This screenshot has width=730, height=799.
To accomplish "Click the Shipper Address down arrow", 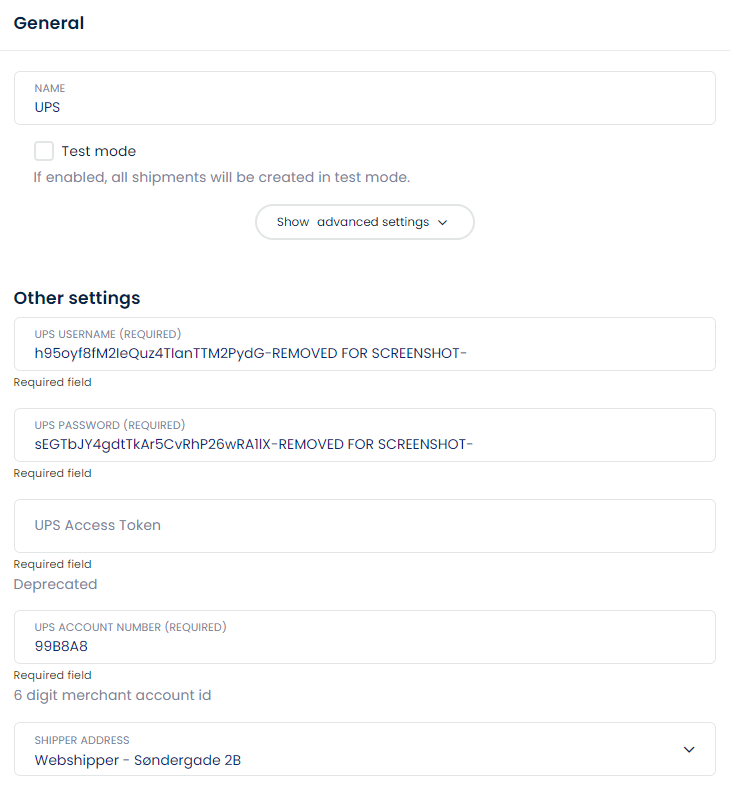I will coord(689,750).
